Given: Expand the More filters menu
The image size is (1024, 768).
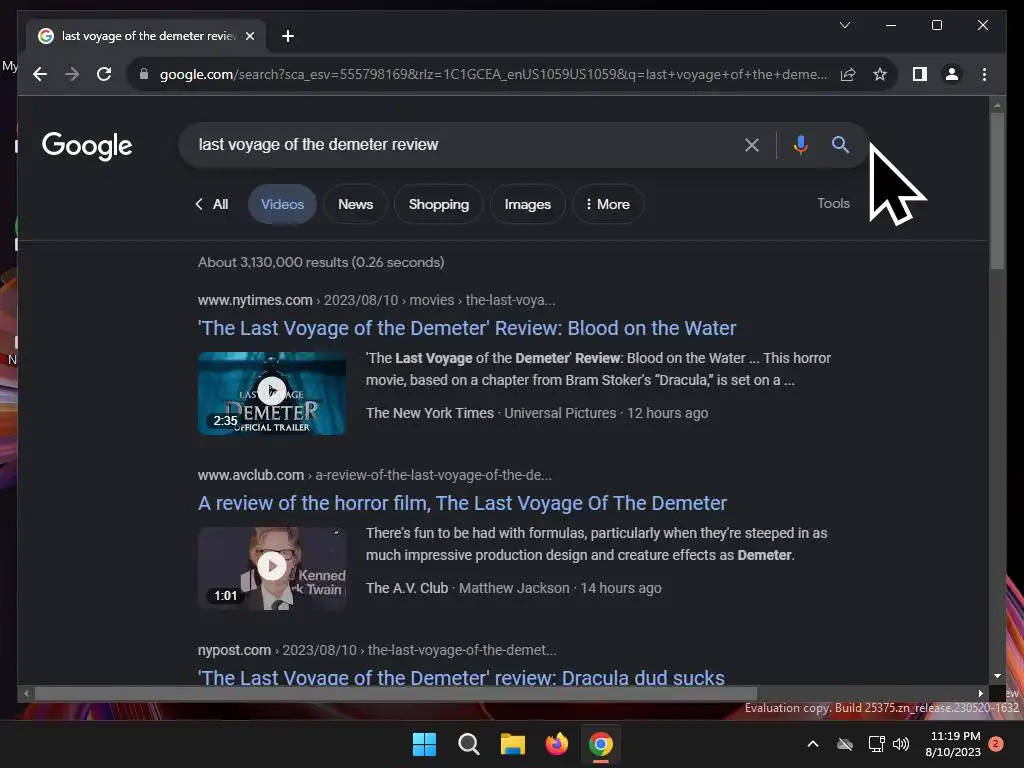Looking at the screenshot, I should [608, 204].
